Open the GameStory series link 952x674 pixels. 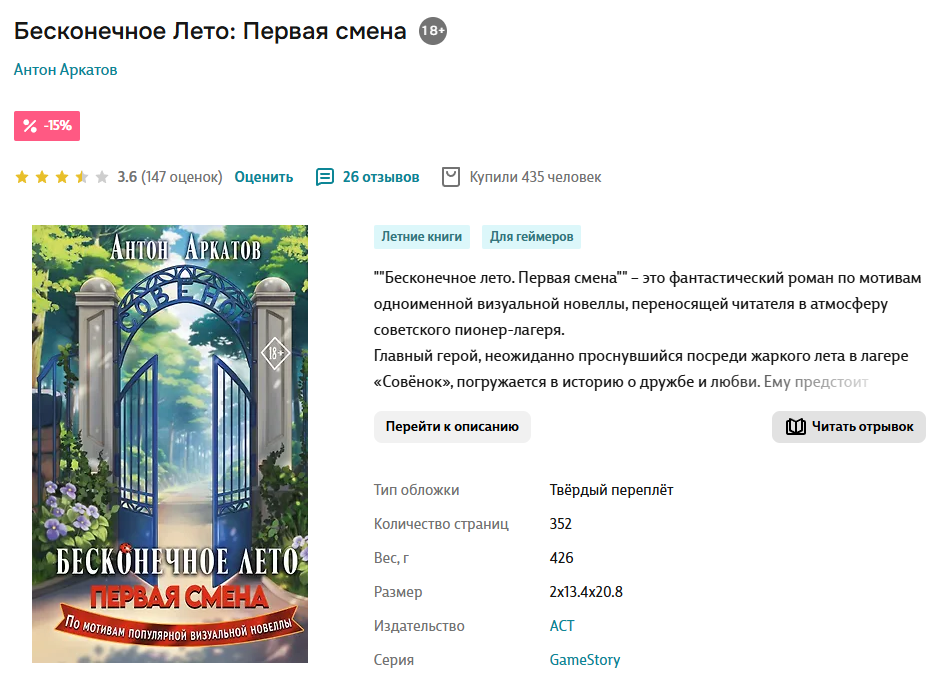point(585,659)
